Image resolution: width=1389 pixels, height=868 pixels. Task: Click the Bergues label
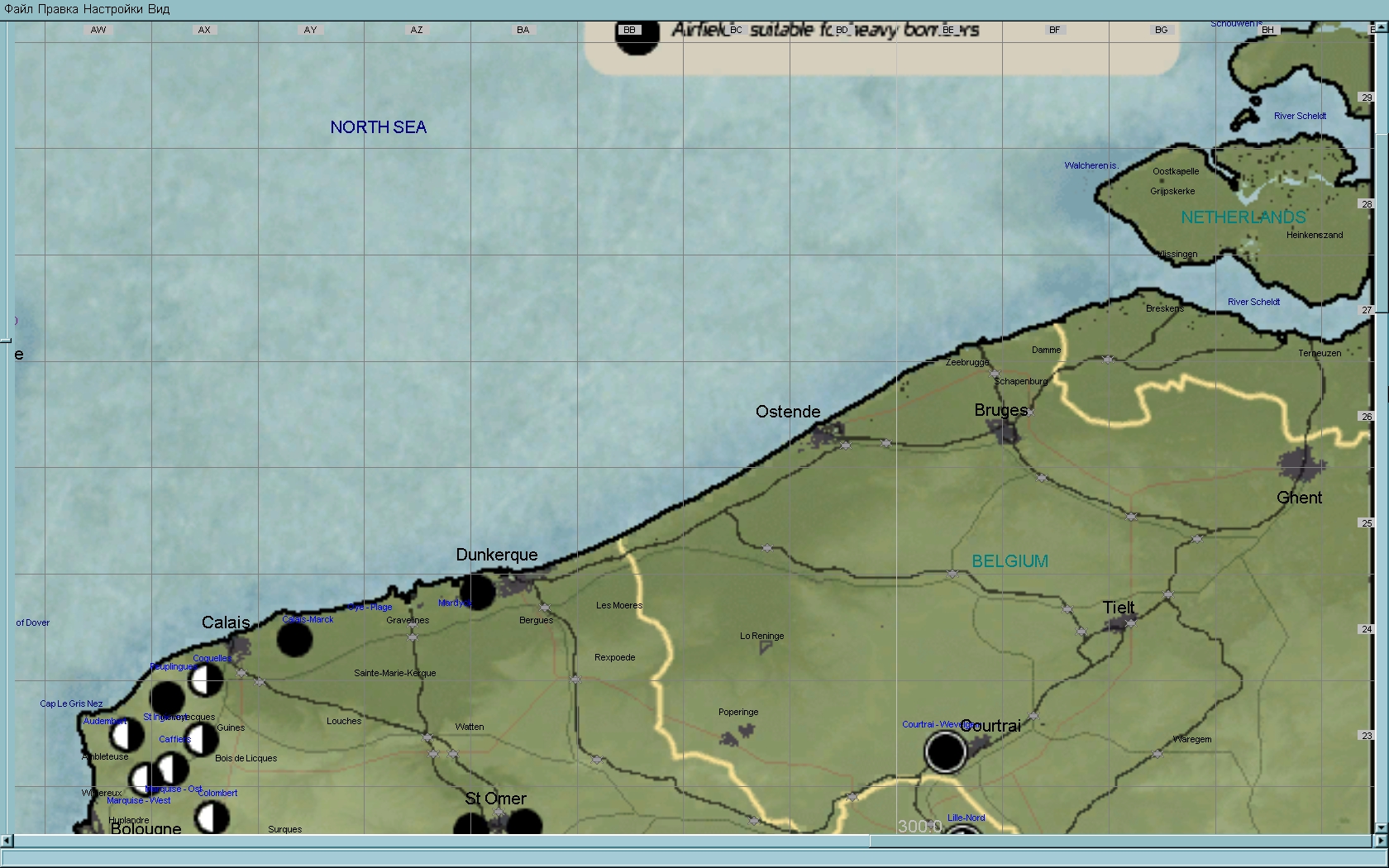(x=536, y=620)
